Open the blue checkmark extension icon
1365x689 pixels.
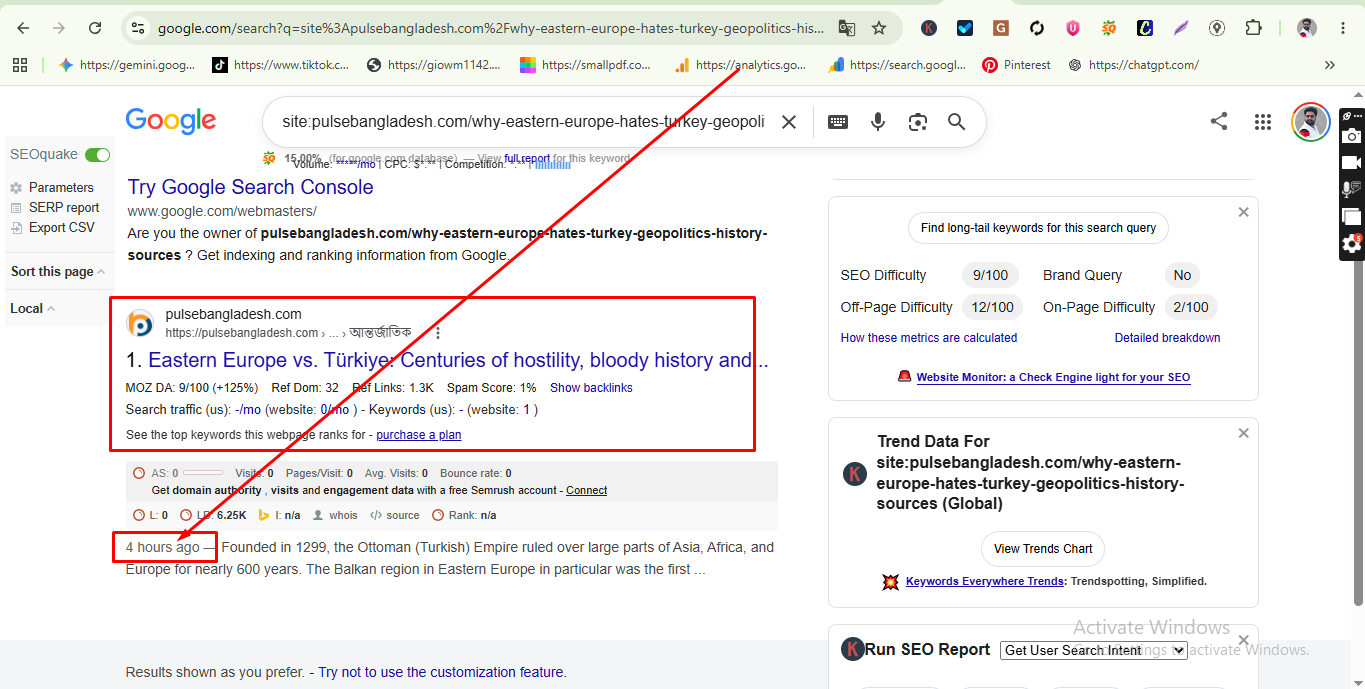(965, 28)
